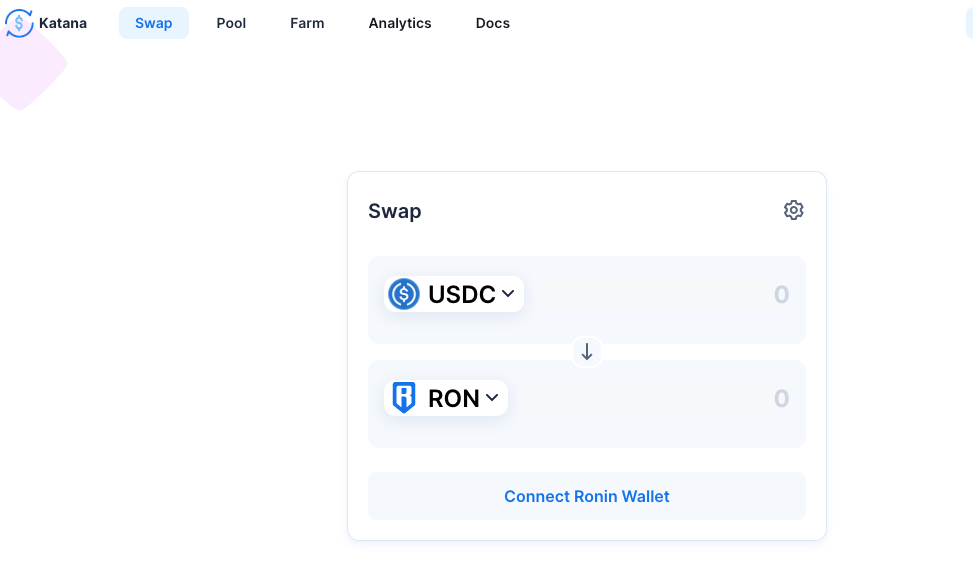The width and height of the screenshot is (973, 580).
Task: Click the USDC amount input field
Action: point(664,294)
